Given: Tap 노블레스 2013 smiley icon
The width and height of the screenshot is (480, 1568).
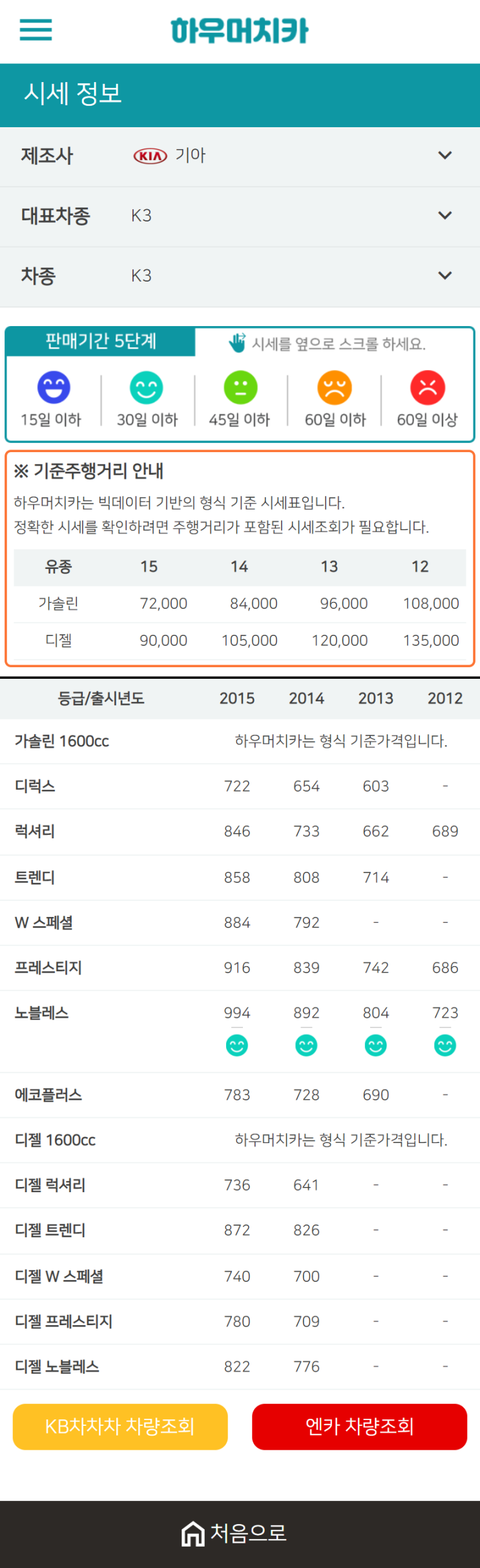Looking at the screenshot, I should pos(376,1045).
